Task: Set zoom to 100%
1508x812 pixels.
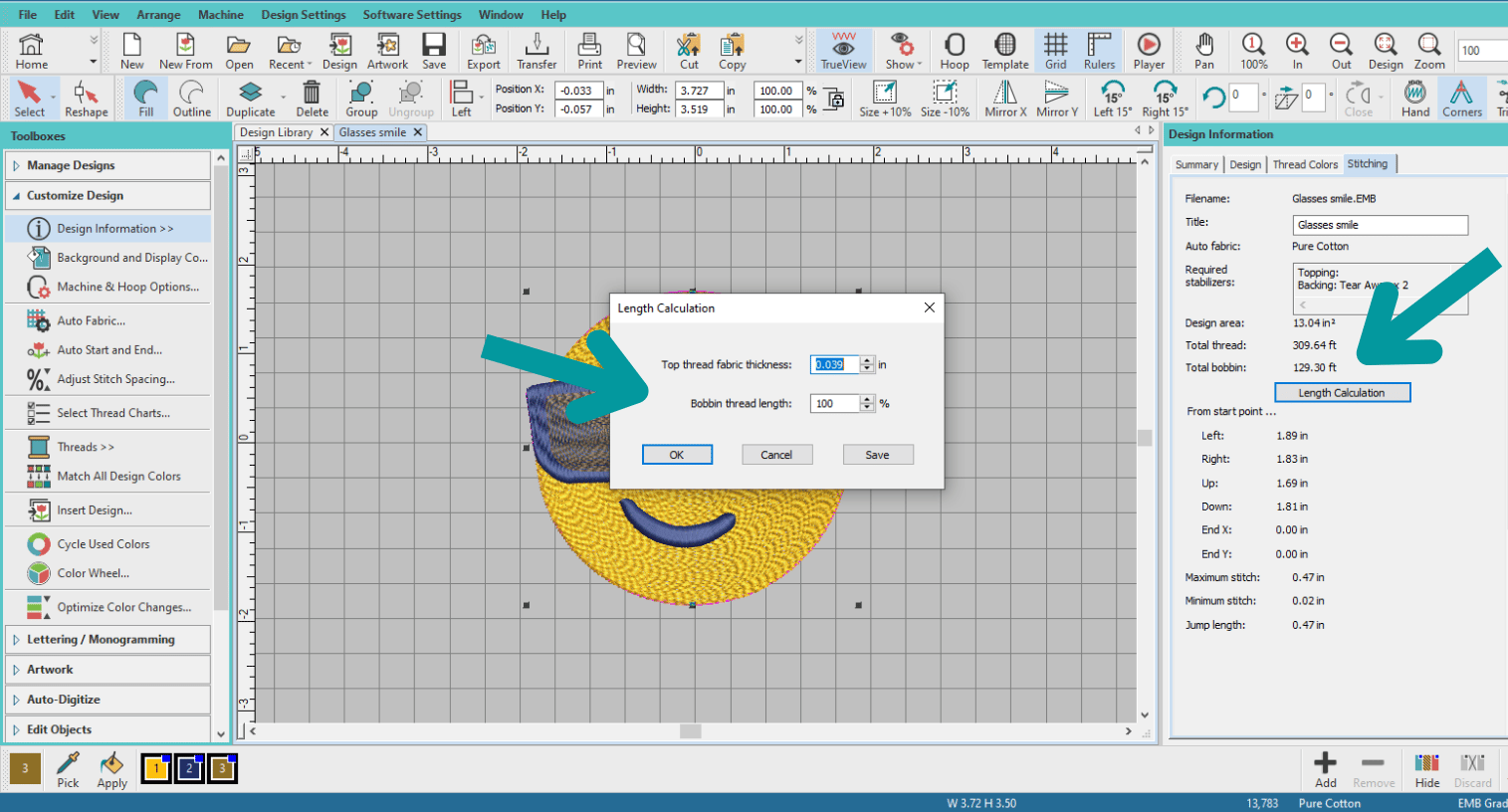Action: (x=1253, y=51)
